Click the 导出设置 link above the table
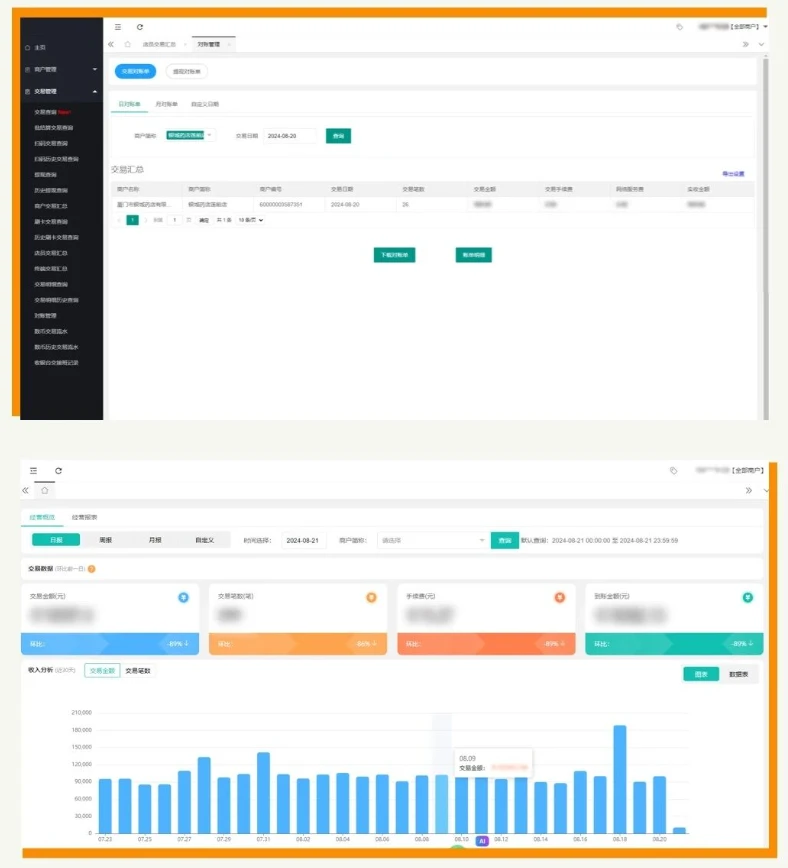Viewport: 788px width, 868px height. click(733, 174)
